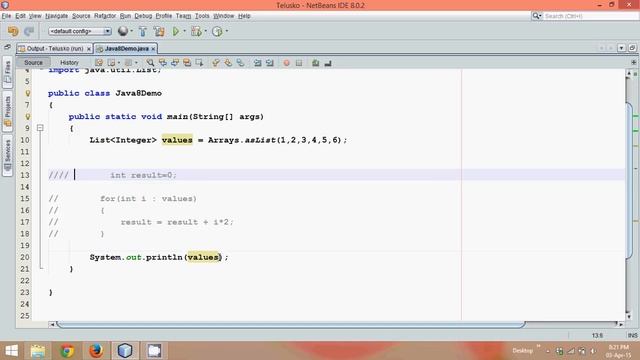640x360 pixels.
Task: Click the Shift Line Left icon
Action: pyautogui.click(x=257, y=63)
